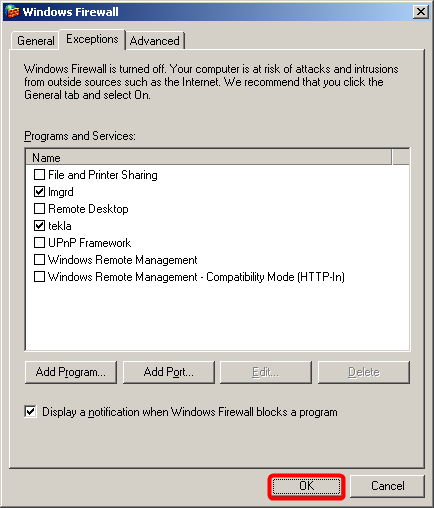Click the Windows Firewall title bar icon
The height and width of the screenshot is (508, 434).
(x=12, y=12)
